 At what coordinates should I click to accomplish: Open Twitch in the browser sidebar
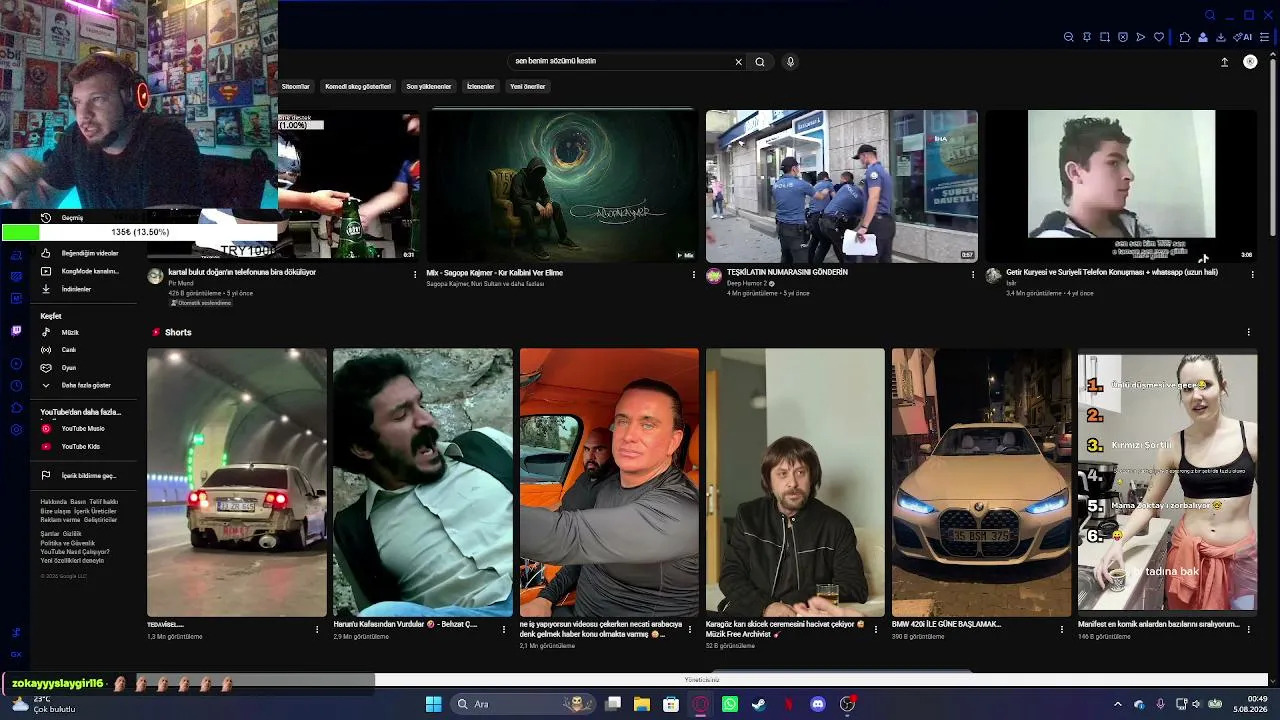tap(16, 330)
